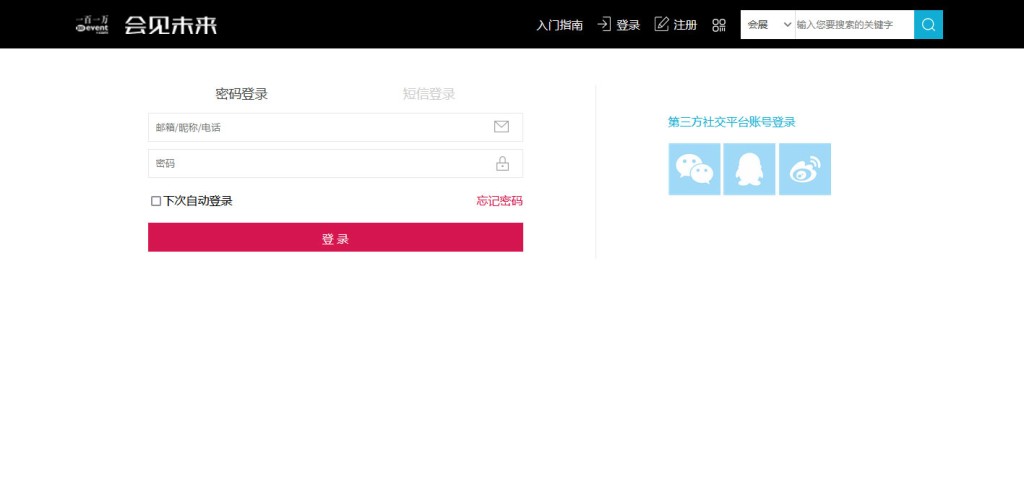The width and height of the screenshot is (1024, 478).
Task: Open the 忘记密码 link
Action: click(x=500, y=201)
